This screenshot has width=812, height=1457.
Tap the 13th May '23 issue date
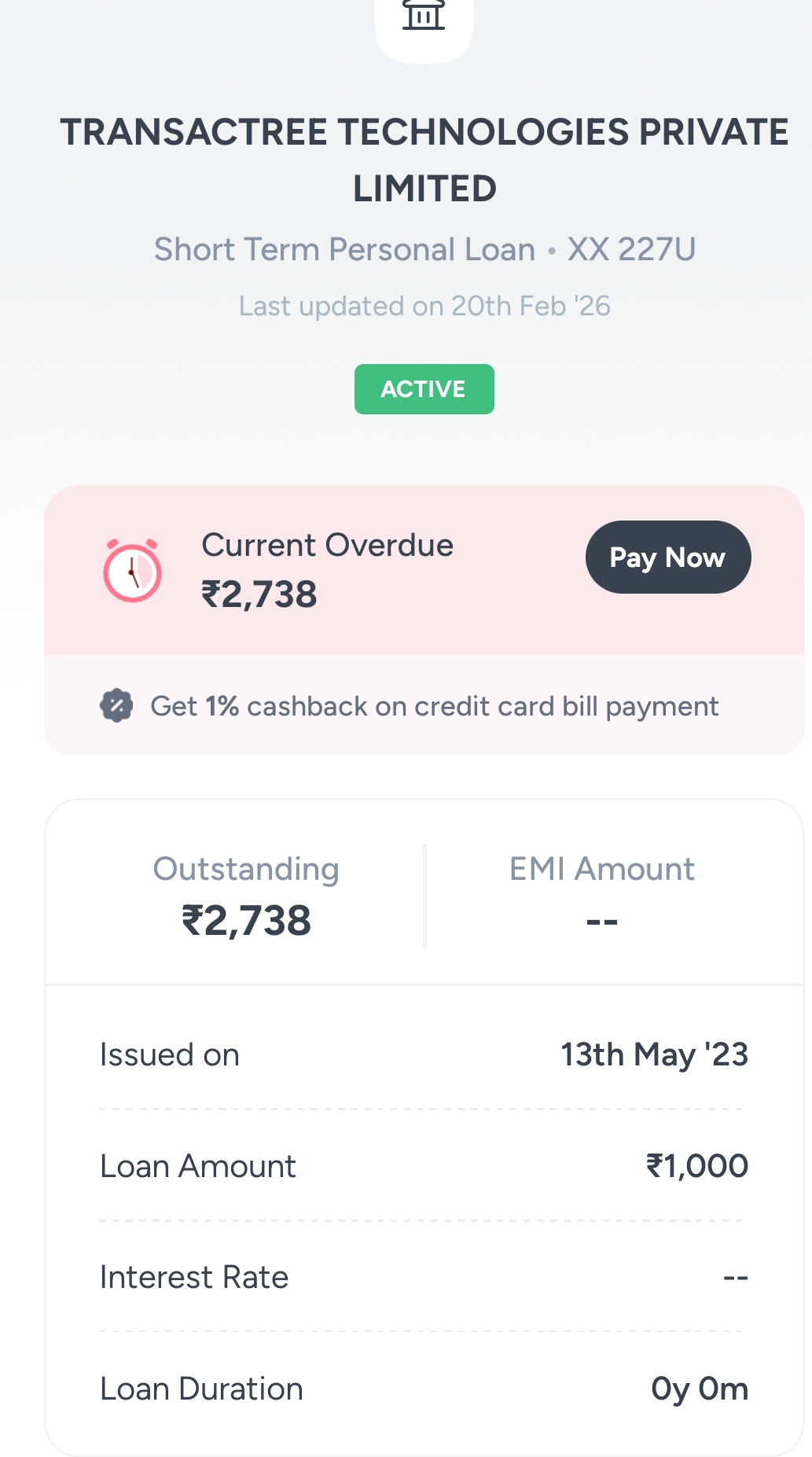pos(654,1054)
